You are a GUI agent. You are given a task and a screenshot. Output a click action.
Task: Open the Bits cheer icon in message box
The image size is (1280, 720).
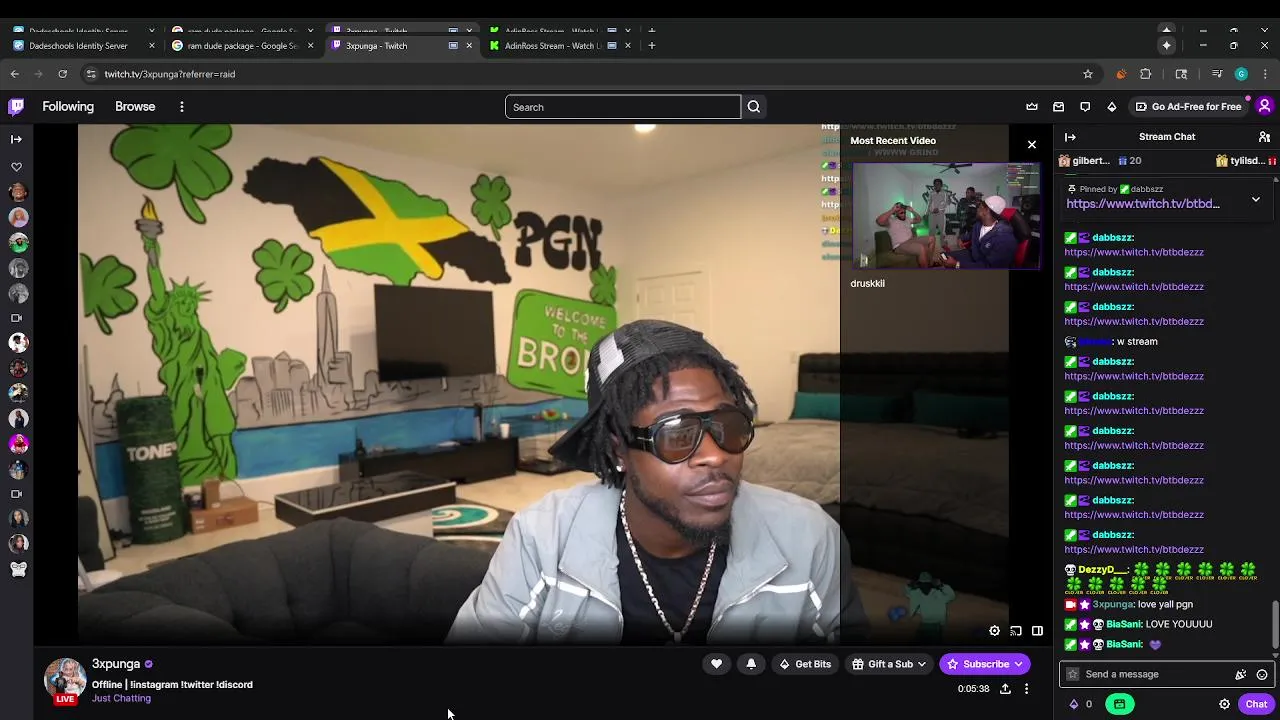coord(1240,674)
